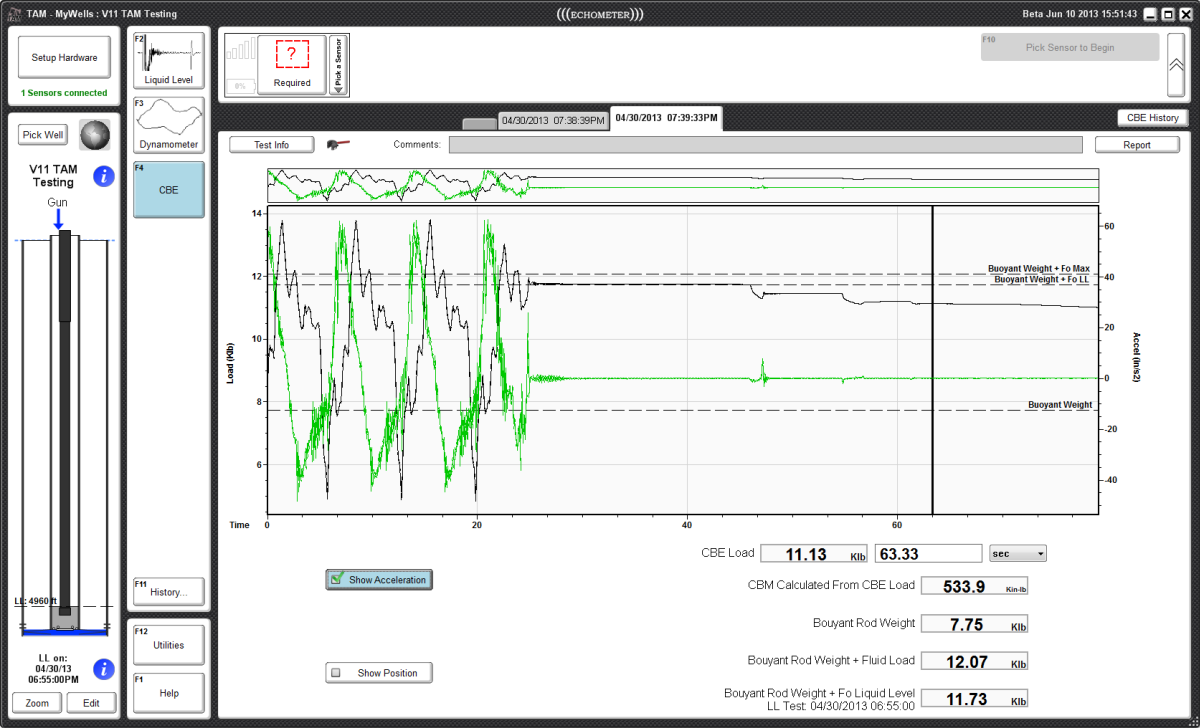Click inside the Comments field
Screen dimensions: 1200x728
tap(765, 144)
